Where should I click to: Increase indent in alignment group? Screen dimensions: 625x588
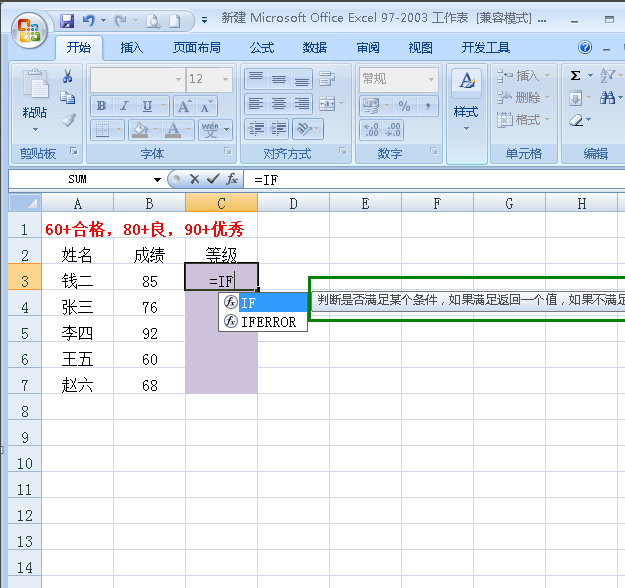278,129
